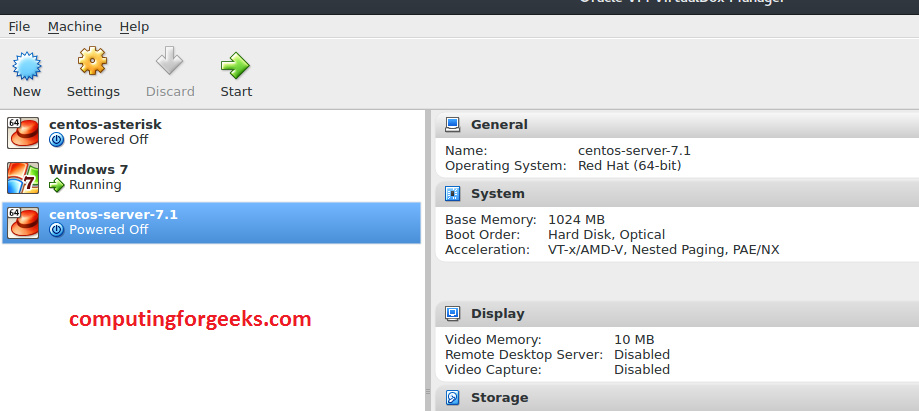Click the centos-asterisk power-off status icon
The width and height of the screenshot is (919, 411).
coord(56,140)
